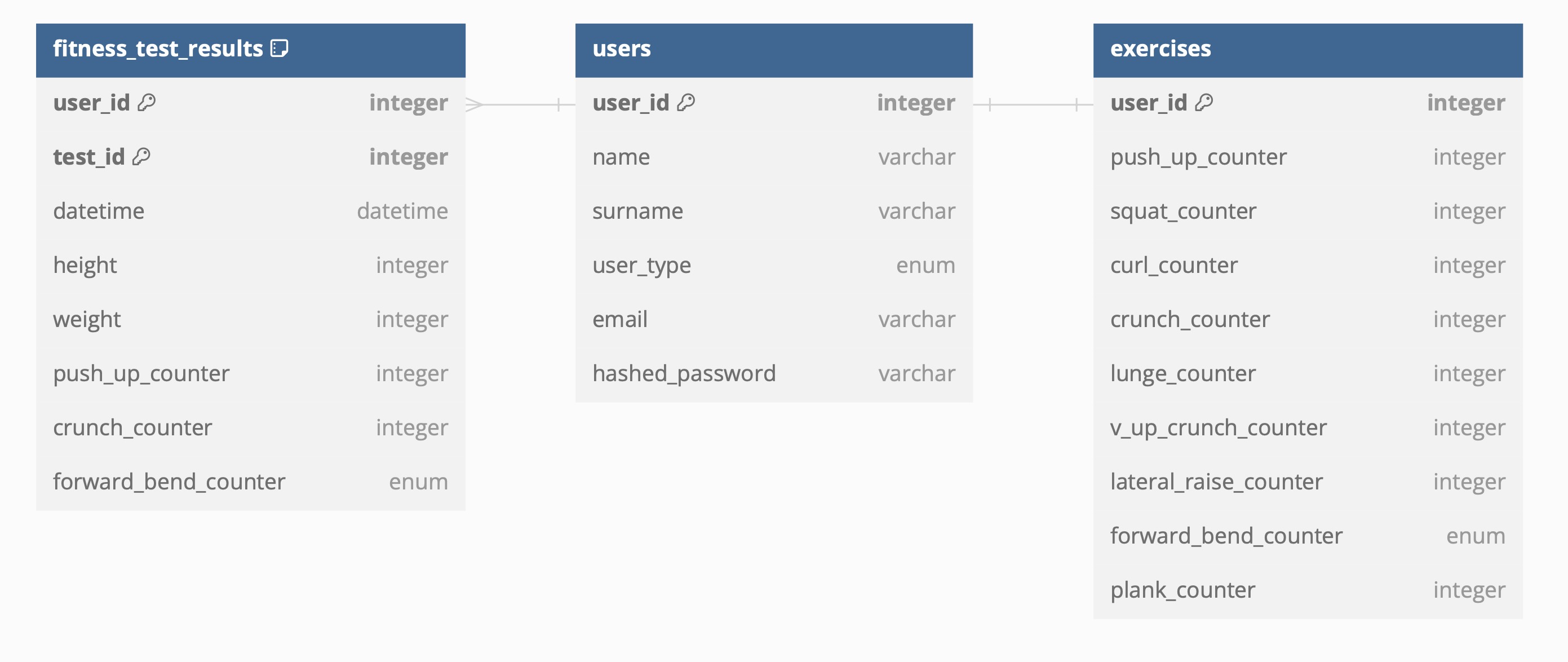The image size is (1568, 662).
Task: Click the relationship line between users and exercises
Action: click(x=1033, y=105)
